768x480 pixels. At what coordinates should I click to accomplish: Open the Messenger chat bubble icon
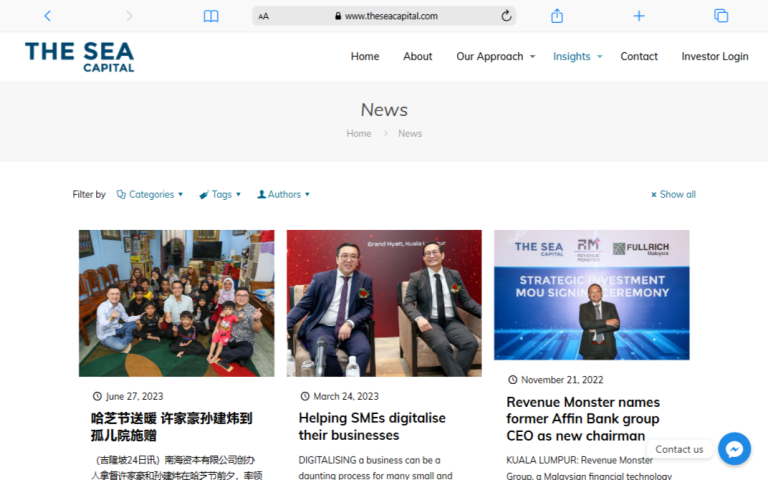(x=734, y=449)
